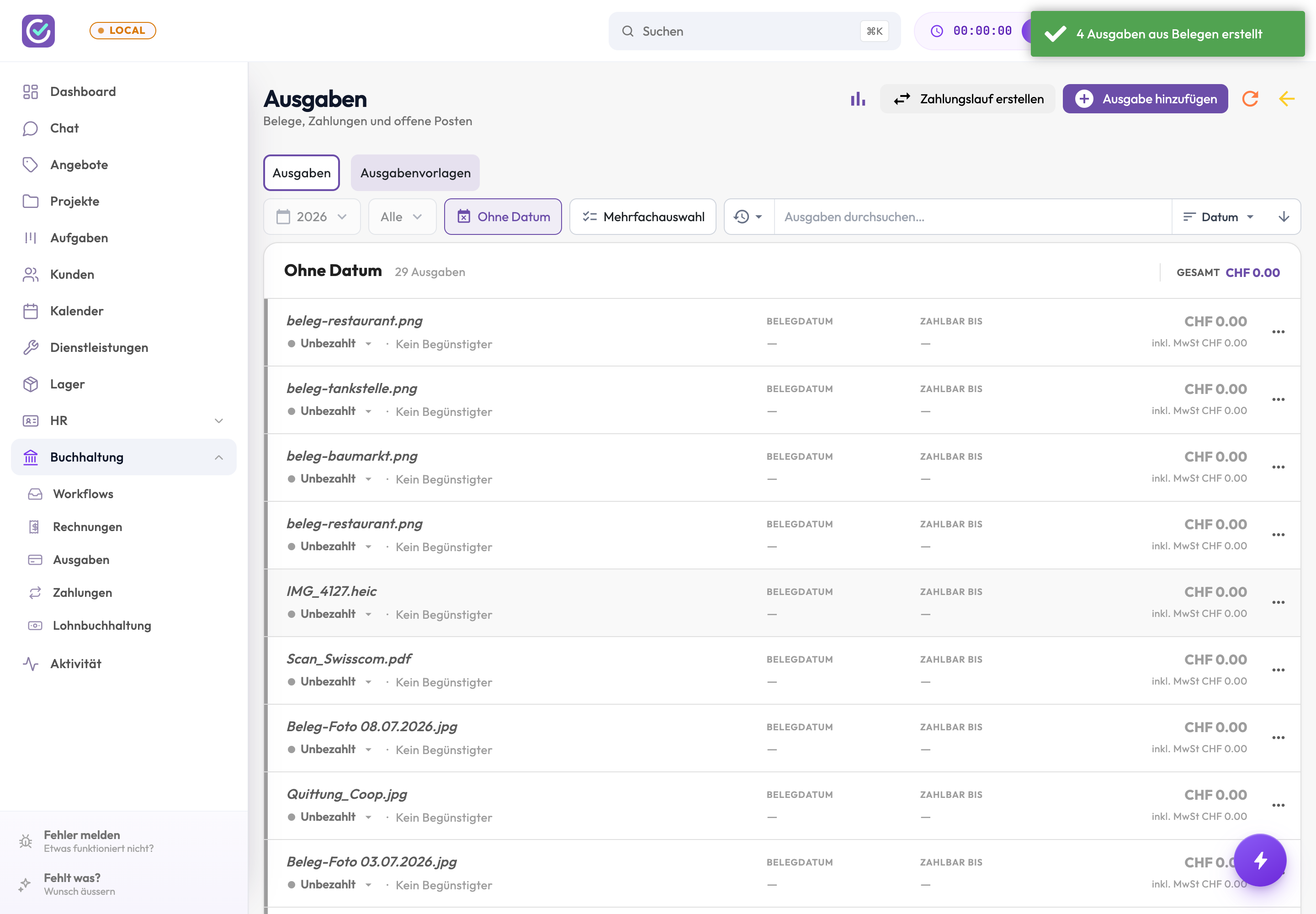Image resolution: width=1316 pixels, height=914 pixels.
Task: Click the Ausgaben durchsuchen search field
Action: pos(973,217)
